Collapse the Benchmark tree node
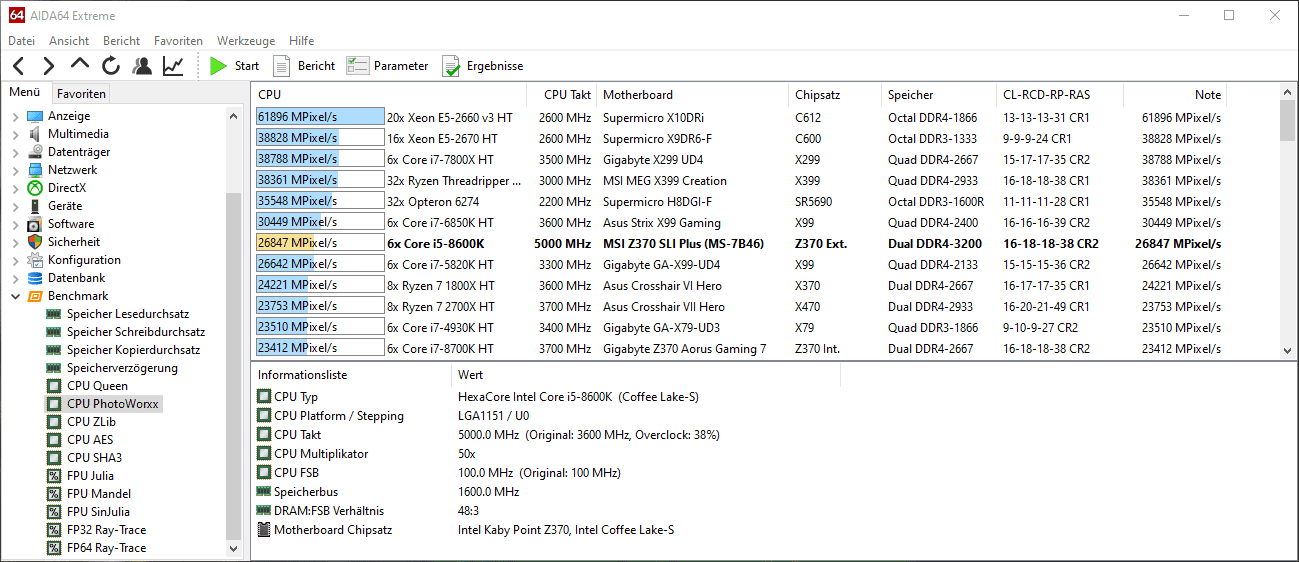This screenshot has width=1299, height=562. pos(15,296)
